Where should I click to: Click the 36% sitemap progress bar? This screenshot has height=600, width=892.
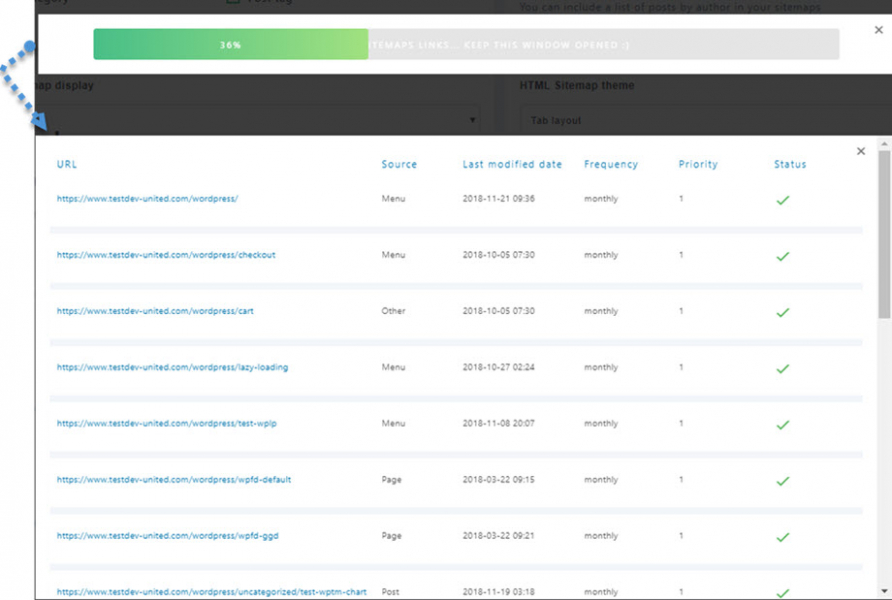[x=231, y=44]
